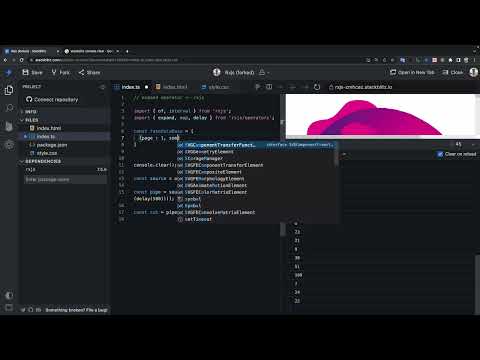Click the Close preview button
This screenshot has height=360, width=480.
click(x=452, y=72)
